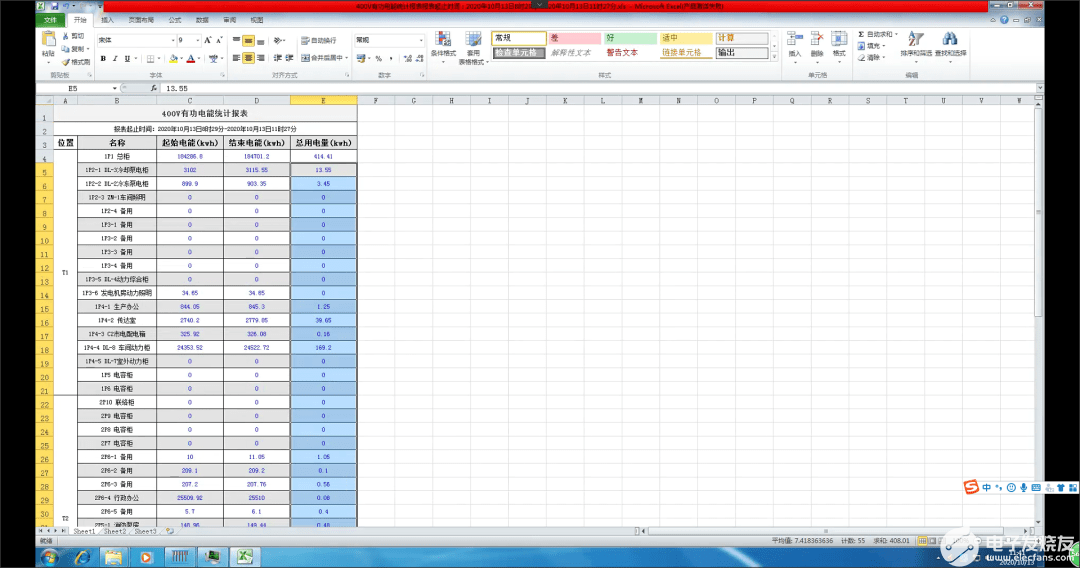Image resolution: width=1080 pixels, height=568 pixels.
Task: Open the font name dropdown
Action: tap(172, 40)
